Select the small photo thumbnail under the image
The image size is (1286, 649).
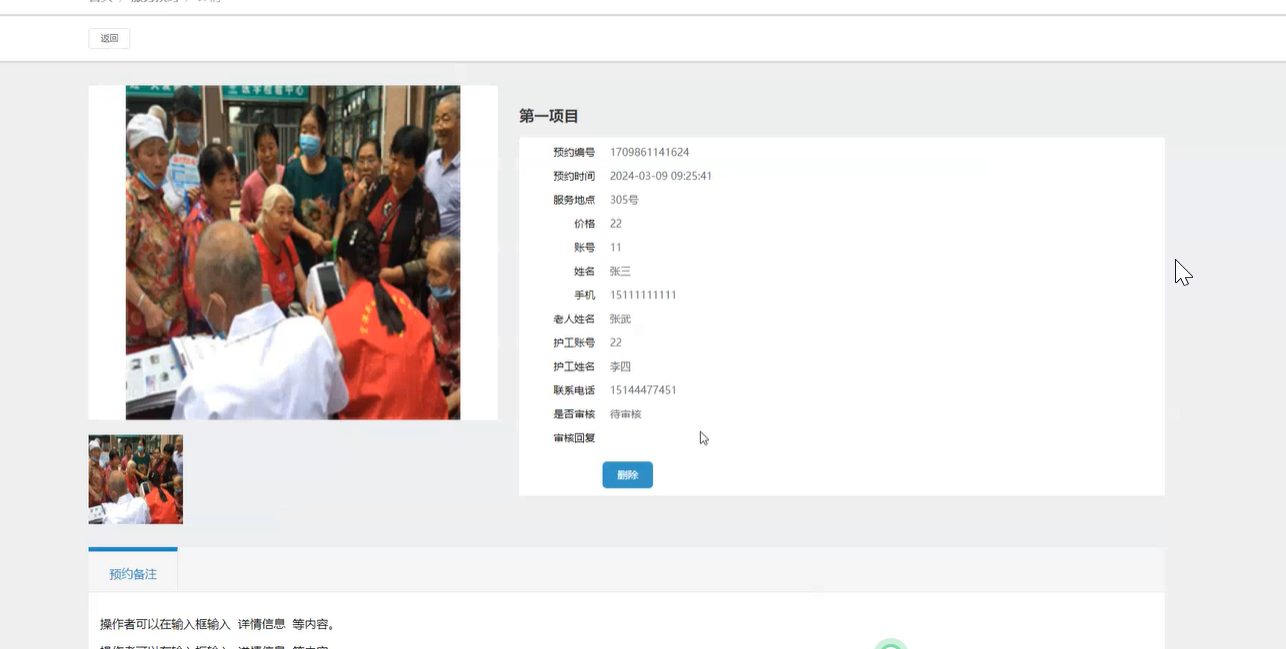[135, 479]
